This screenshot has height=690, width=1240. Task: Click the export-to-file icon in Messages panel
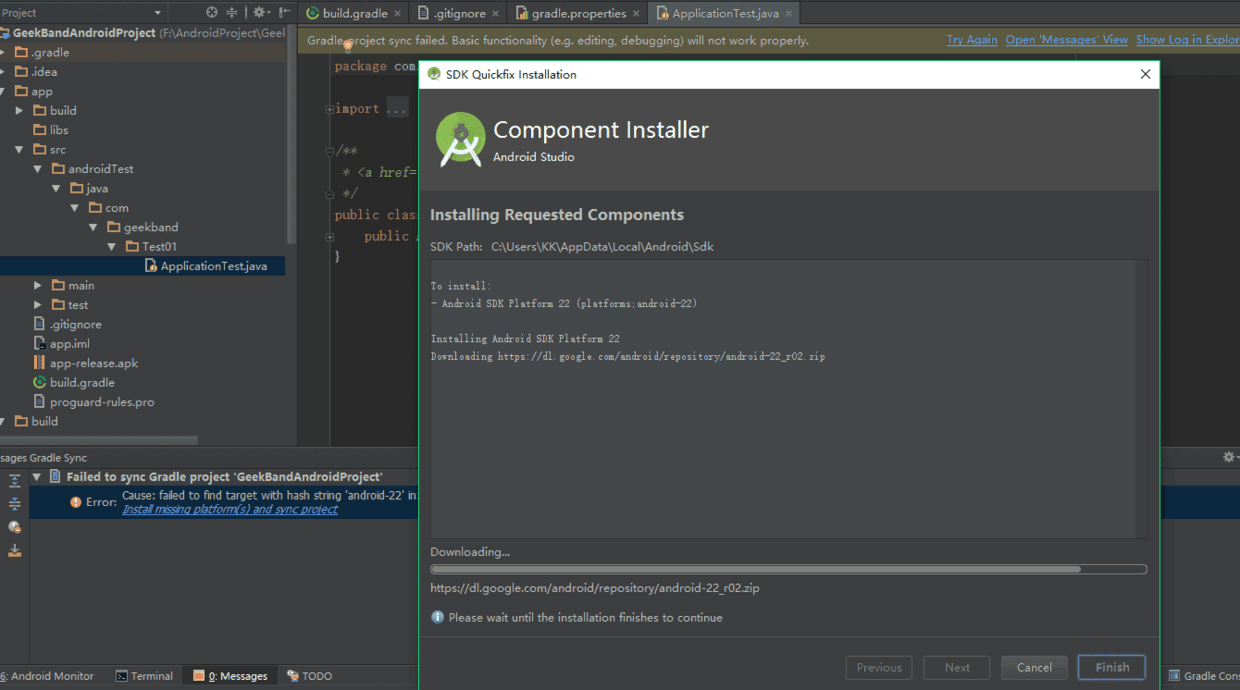[x=14, y=551]
